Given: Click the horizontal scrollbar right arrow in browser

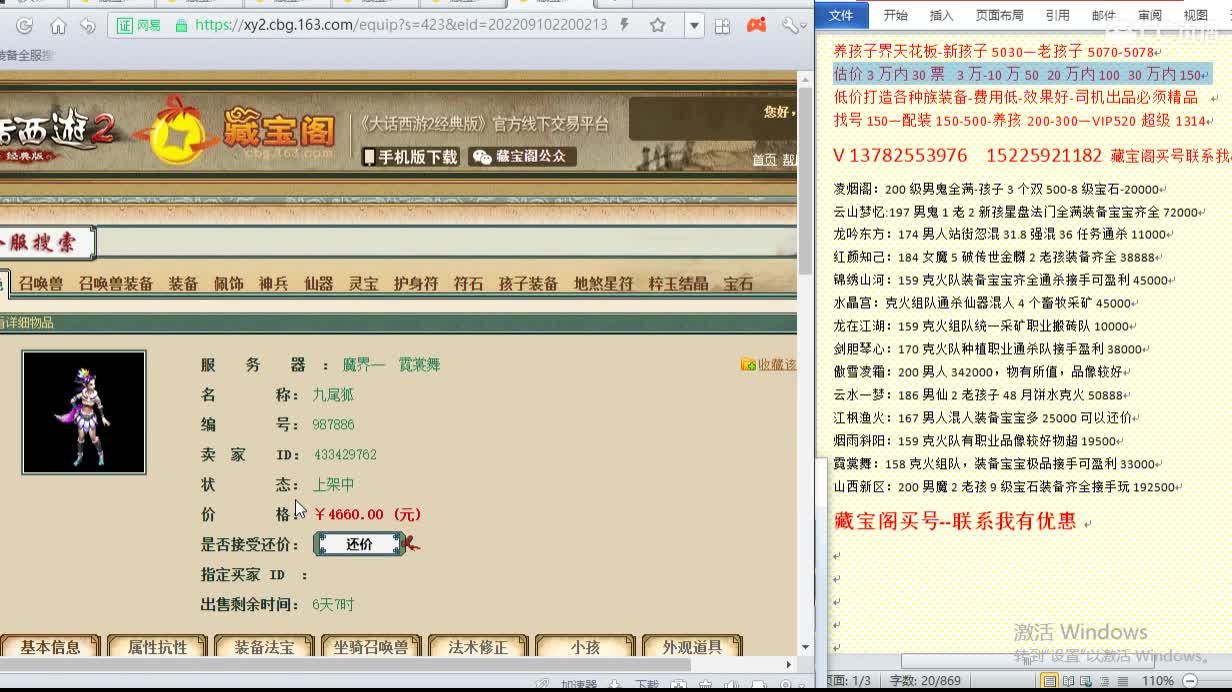Looking at the screenshot, I should [x=788, y=664].
